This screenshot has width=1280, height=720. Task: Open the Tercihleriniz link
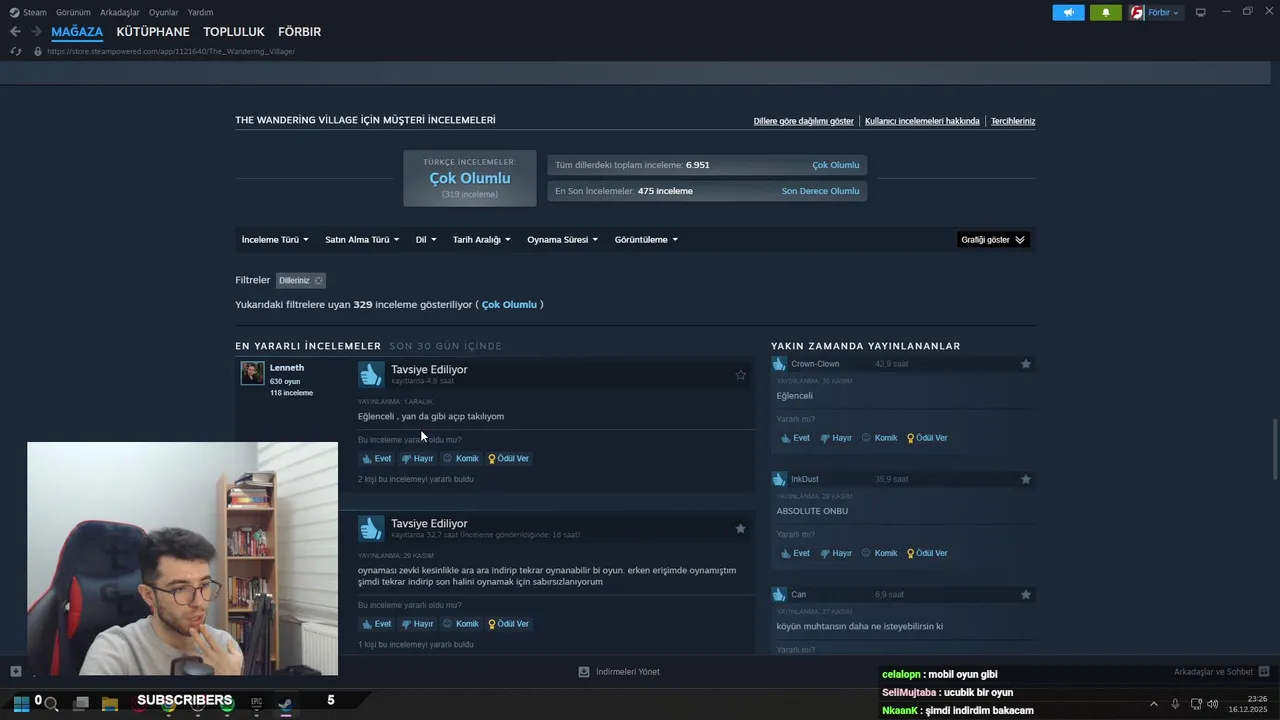[x=1013, y=121]
